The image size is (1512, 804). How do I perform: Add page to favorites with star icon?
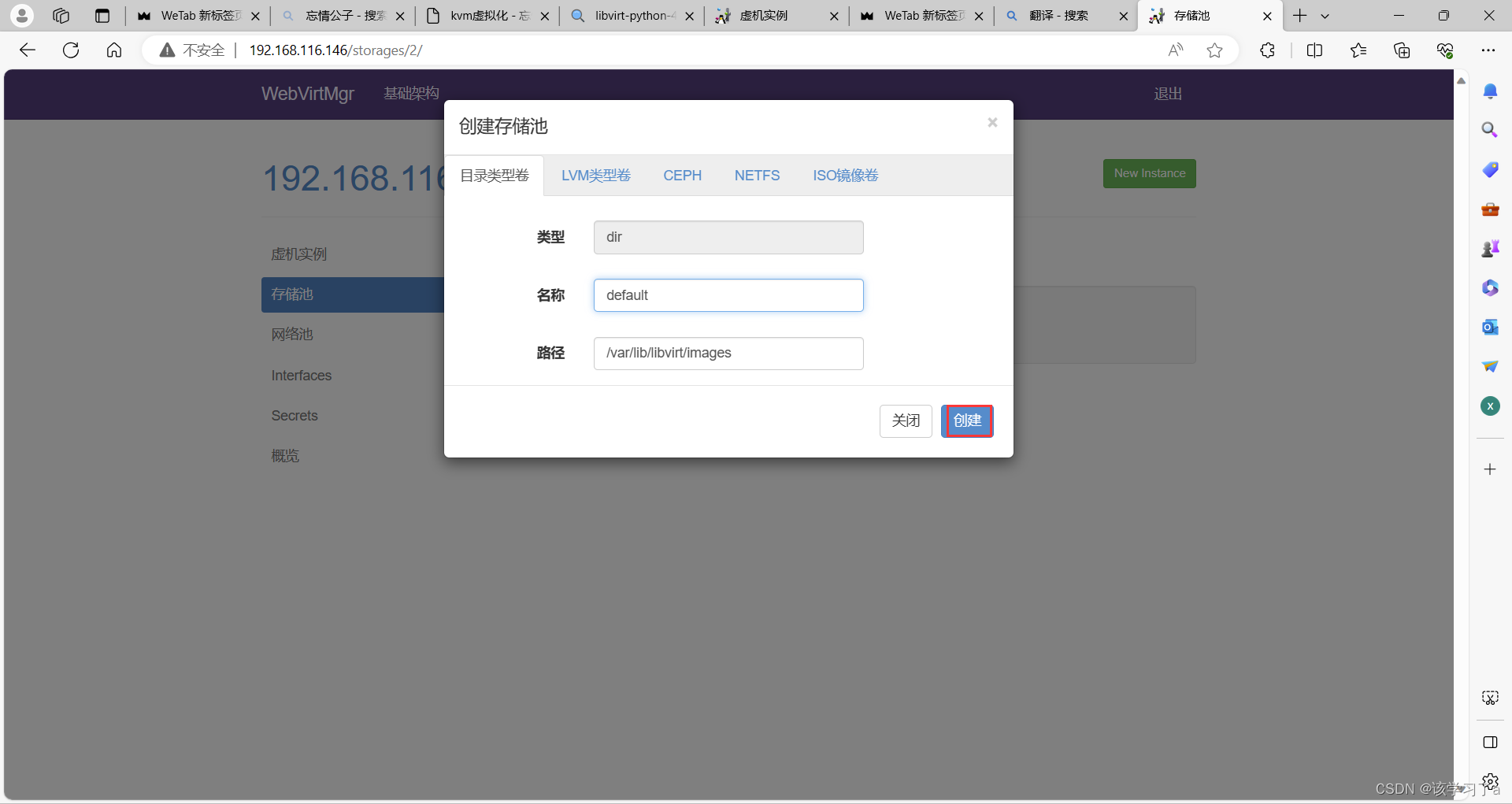(x=1215, y=50)
